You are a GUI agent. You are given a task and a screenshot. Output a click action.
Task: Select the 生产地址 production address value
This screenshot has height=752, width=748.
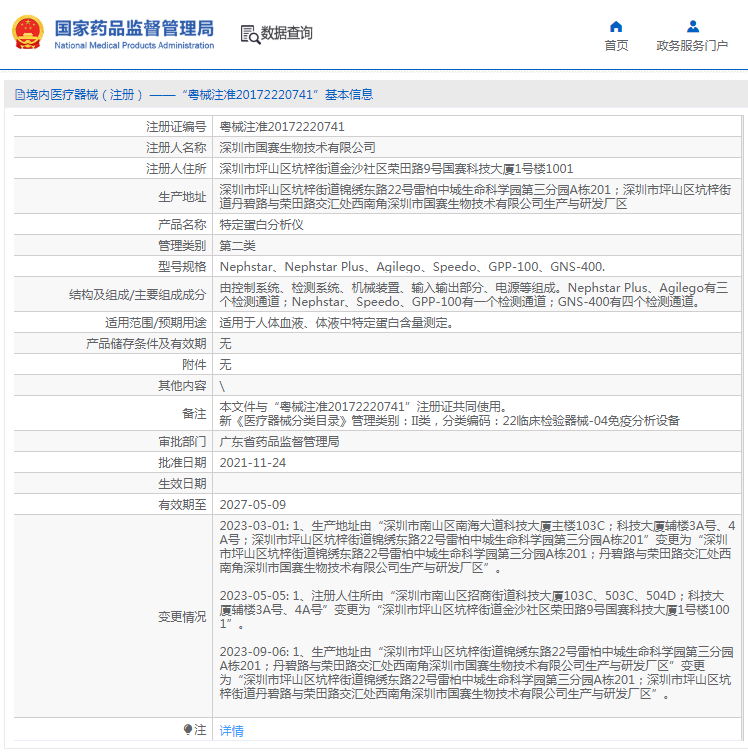[x=475, y=197]
